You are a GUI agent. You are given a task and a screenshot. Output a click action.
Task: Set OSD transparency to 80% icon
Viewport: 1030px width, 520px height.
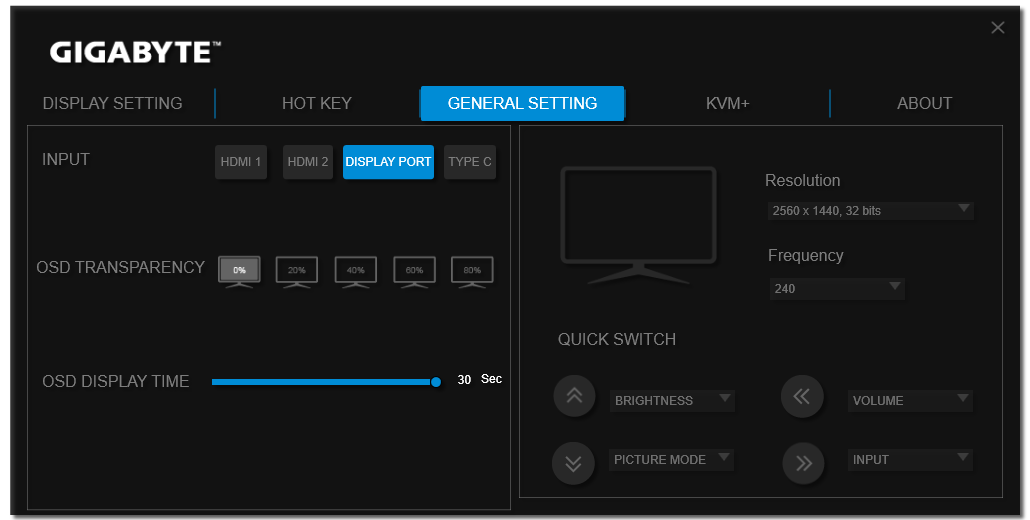[x=472, y=272]
